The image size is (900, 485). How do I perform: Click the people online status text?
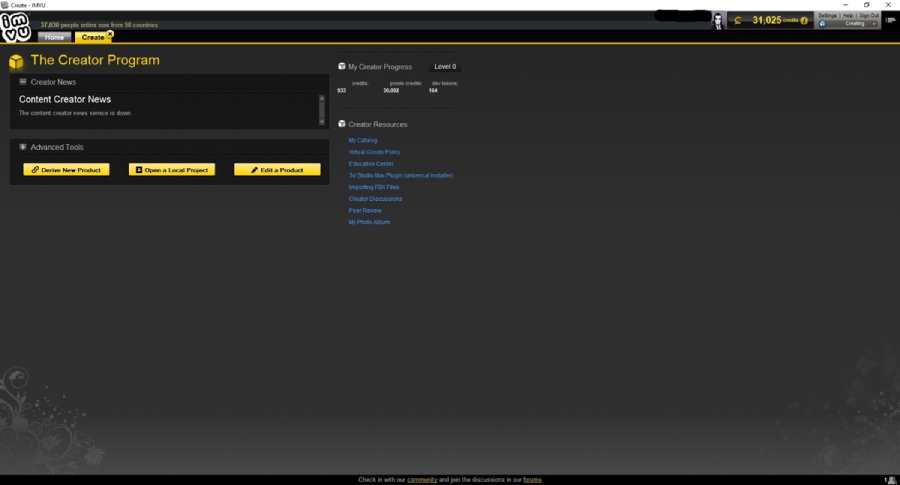tap(99, 25)
